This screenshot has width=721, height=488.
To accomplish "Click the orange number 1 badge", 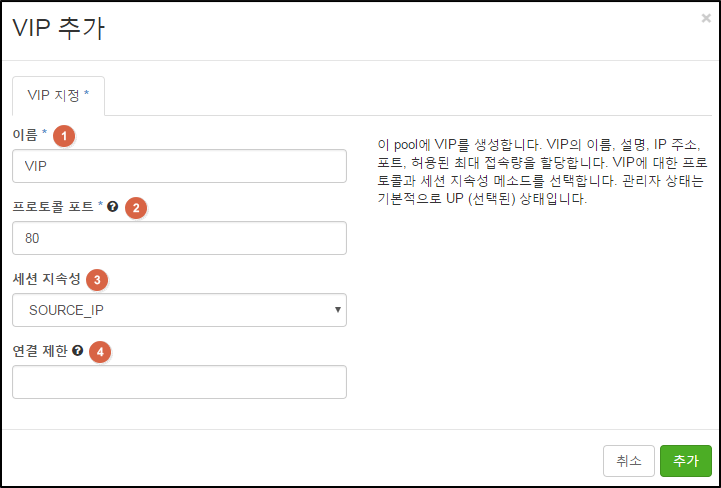I will point(64,136).
